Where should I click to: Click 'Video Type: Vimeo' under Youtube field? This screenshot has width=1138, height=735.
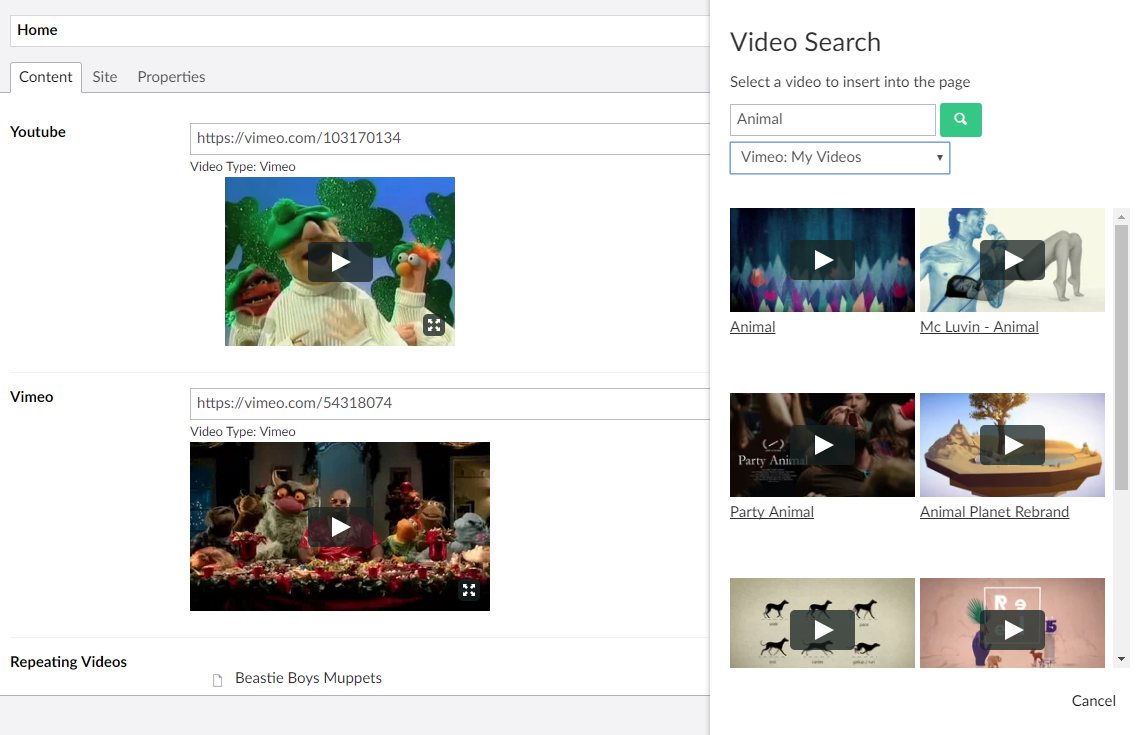pyautogui.click(x=242, y=166)
